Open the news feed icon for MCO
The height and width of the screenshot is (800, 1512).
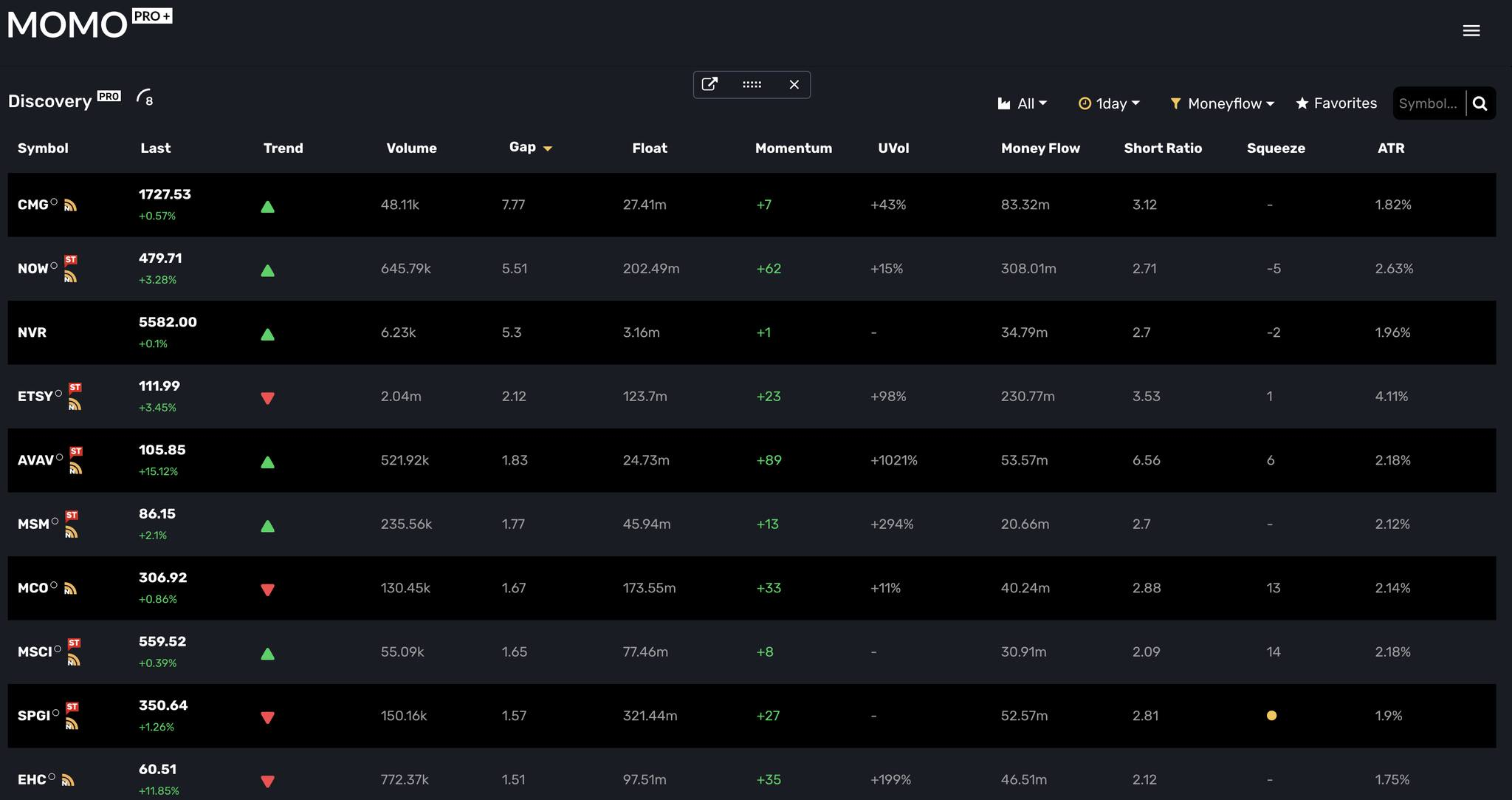70,589
